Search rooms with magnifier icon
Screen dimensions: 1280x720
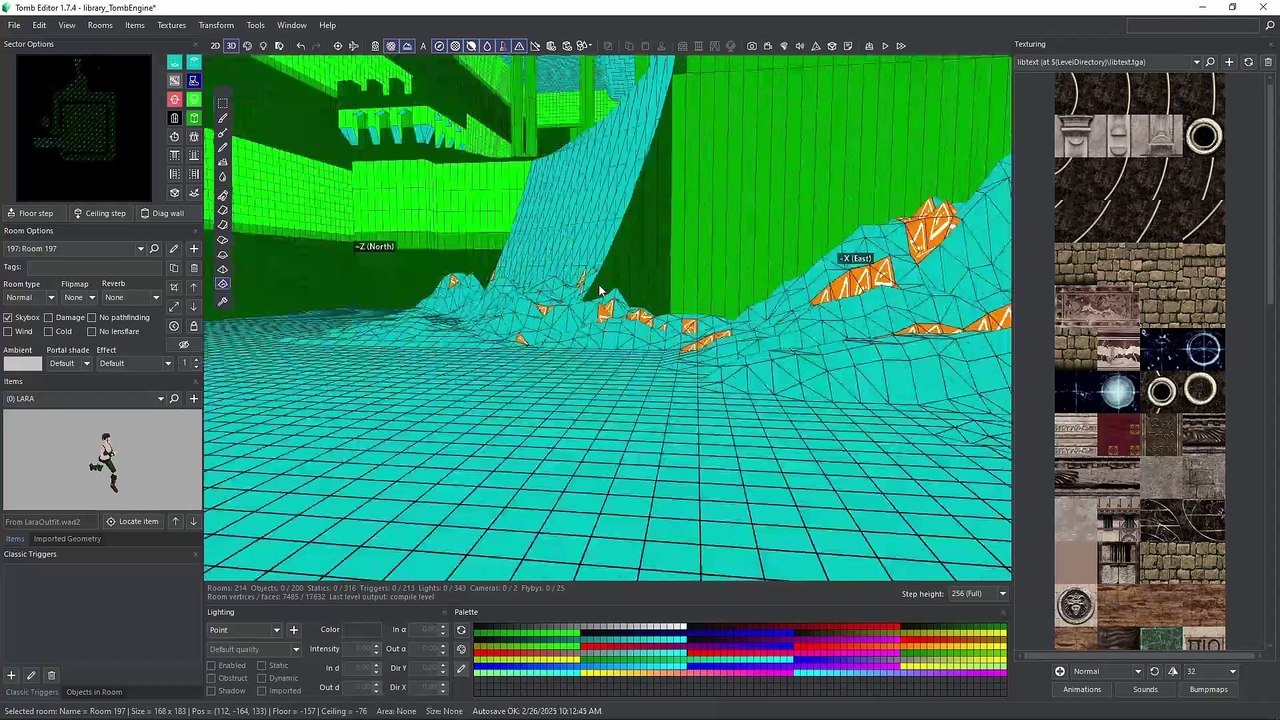coord(154,248)
